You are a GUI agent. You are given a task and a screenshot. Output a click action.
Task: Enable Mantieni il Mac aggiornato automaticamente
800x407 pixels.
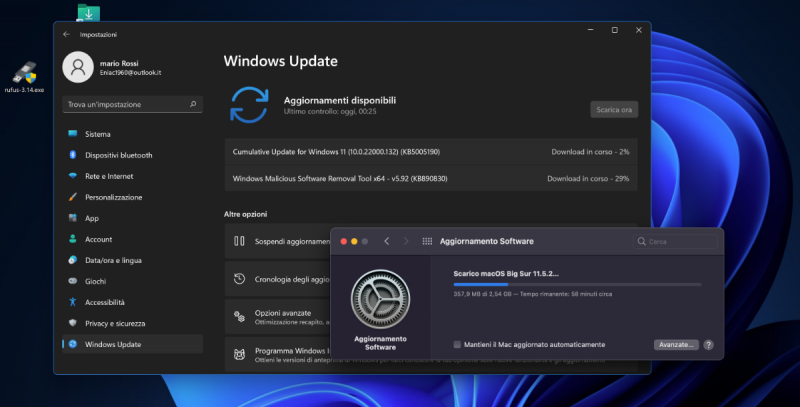[x=457, y=344]
